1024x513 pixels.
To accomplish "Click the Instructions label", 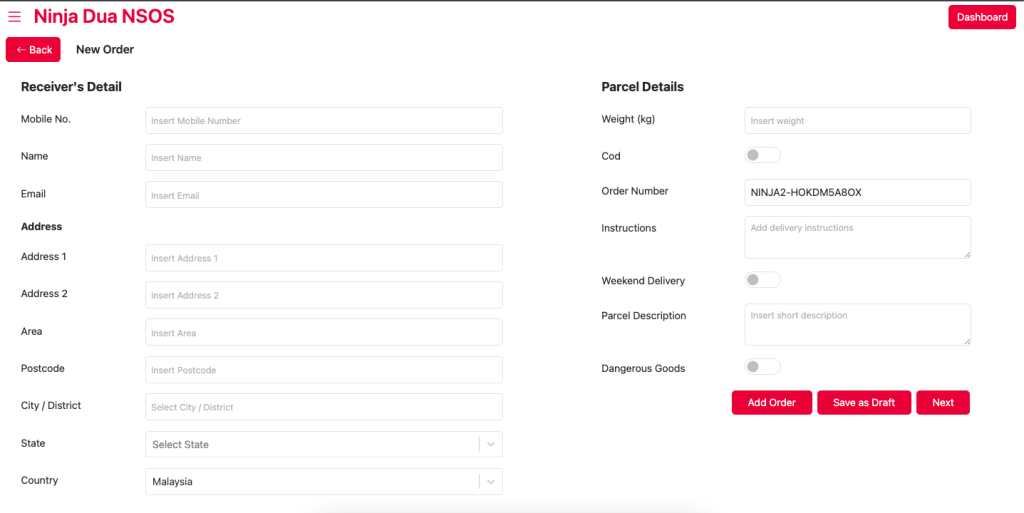I will point(629,228).
